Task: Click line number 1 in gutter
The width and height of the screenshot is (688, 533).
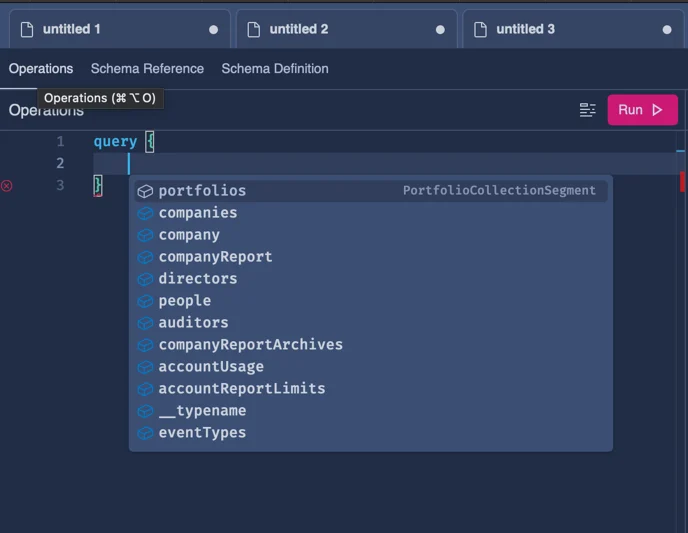Action: pos(60,141)
